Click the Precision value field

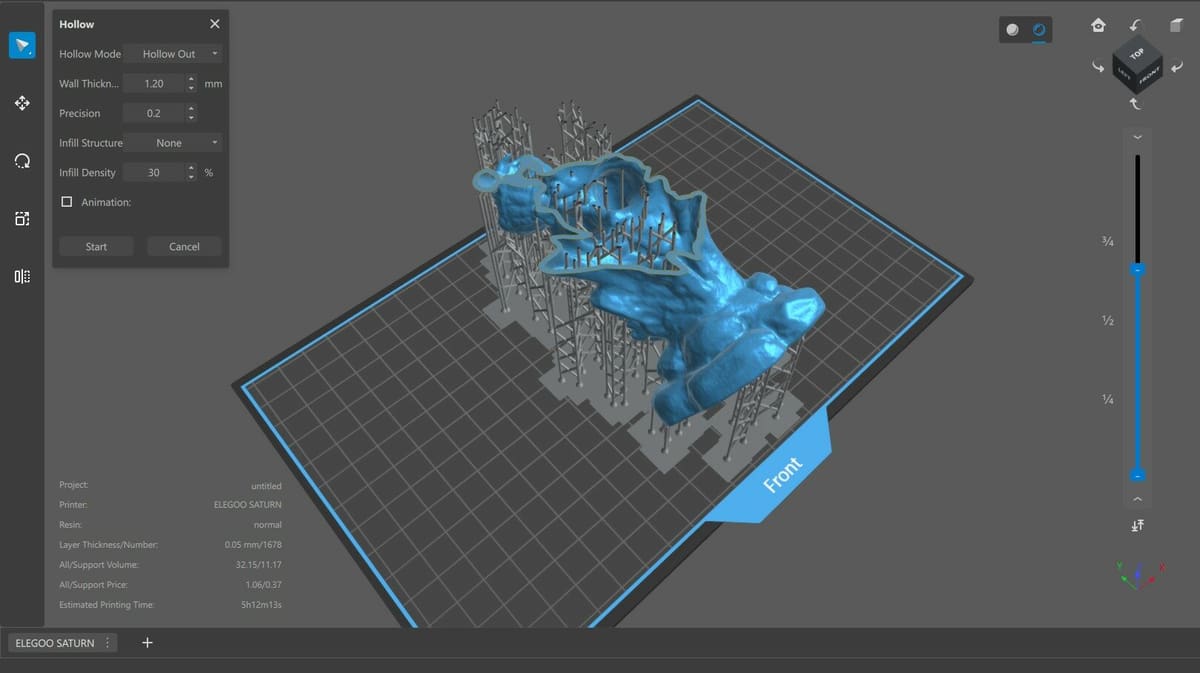[154, 113]
